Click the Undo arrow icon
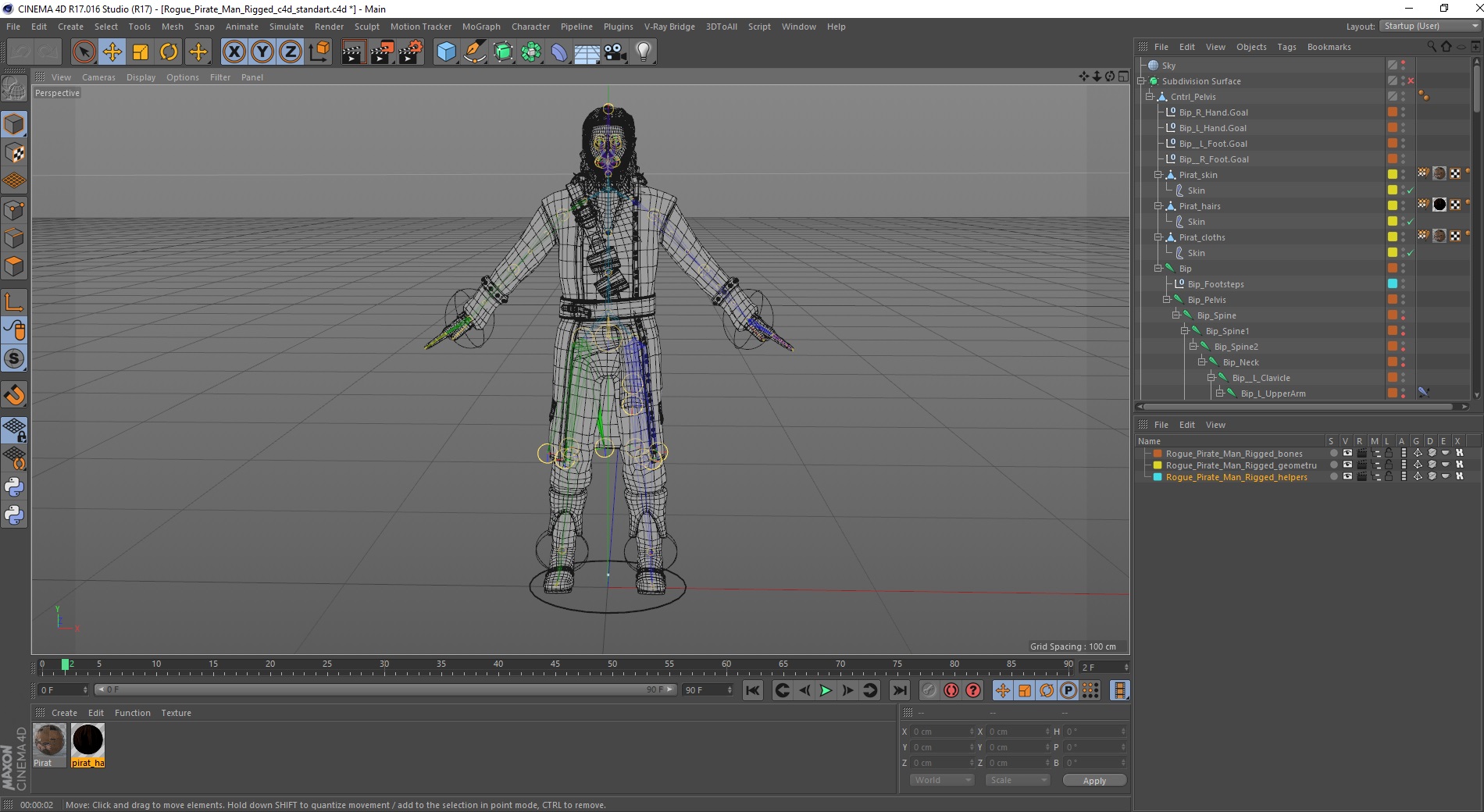Image resolution: width=1484 pixels, height=812 pixels. (x=20, y=52)
